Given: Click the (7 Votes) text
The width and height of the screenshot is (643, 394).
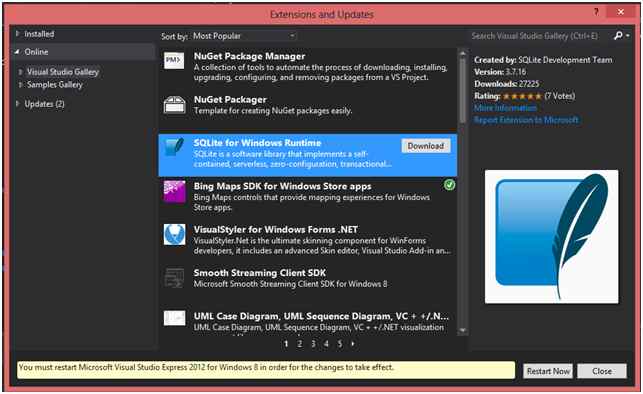Looking at the screenshot, I should tap(560, 96).
